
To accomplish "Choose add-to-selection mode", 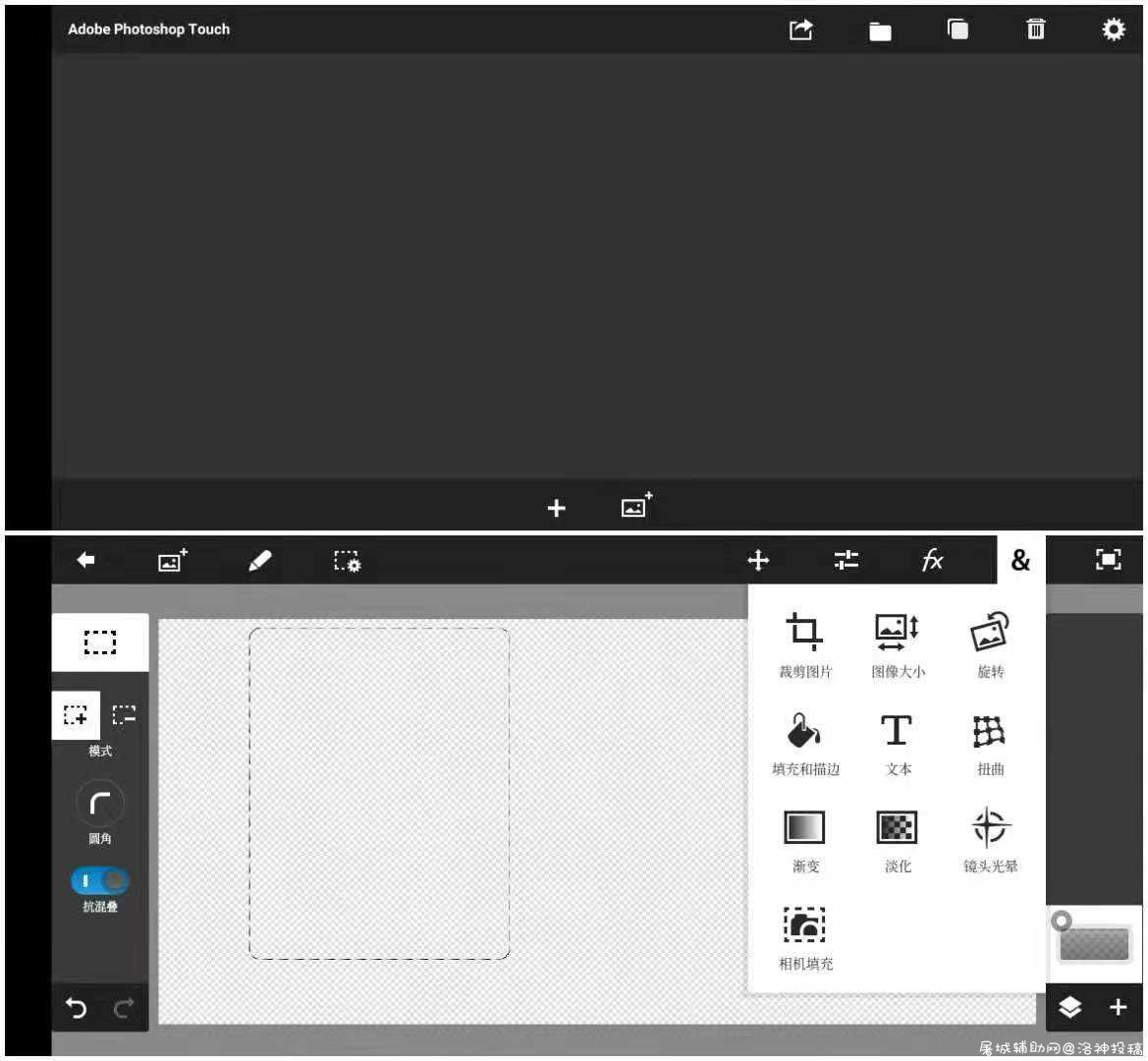I will point(76,715).
